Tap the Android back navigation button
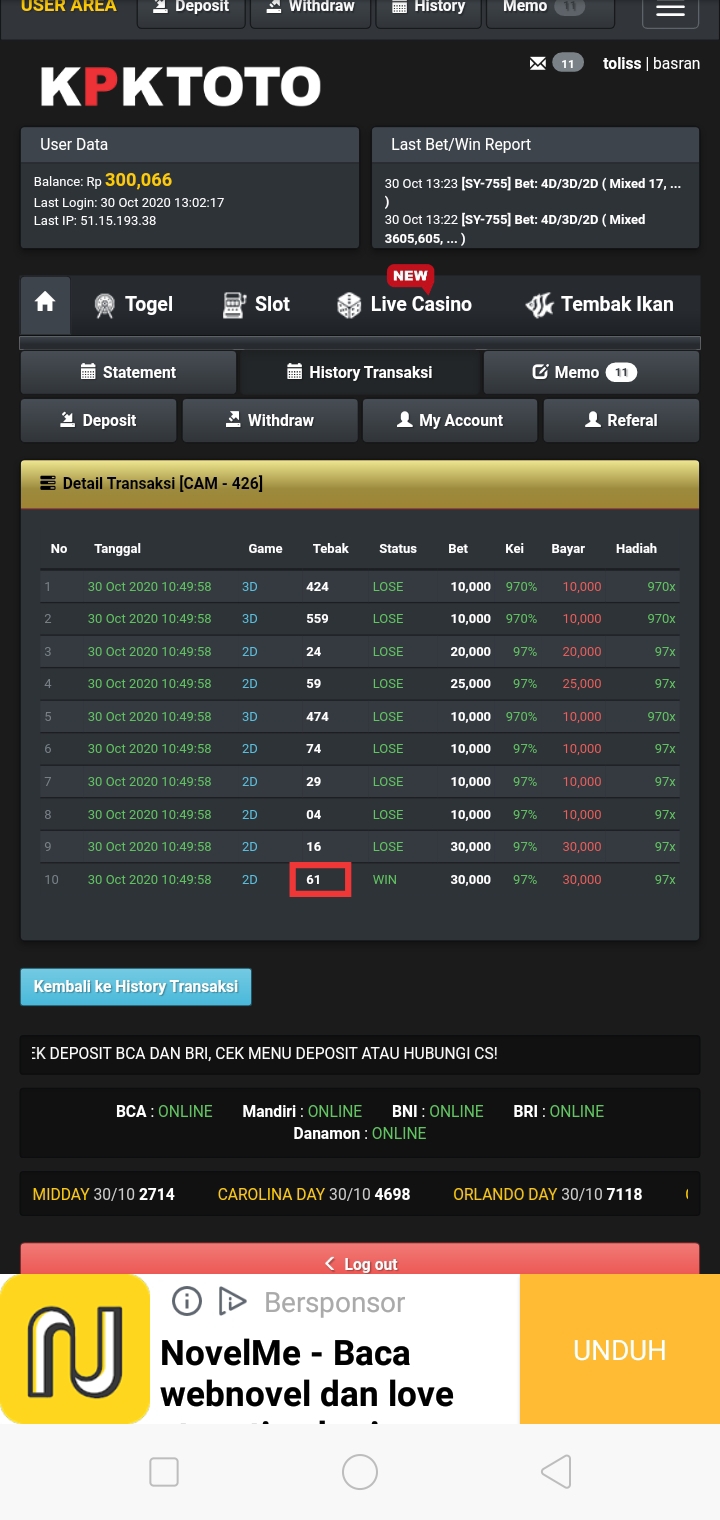This screenshot has height=1520, width=720. coord(556,1472)
